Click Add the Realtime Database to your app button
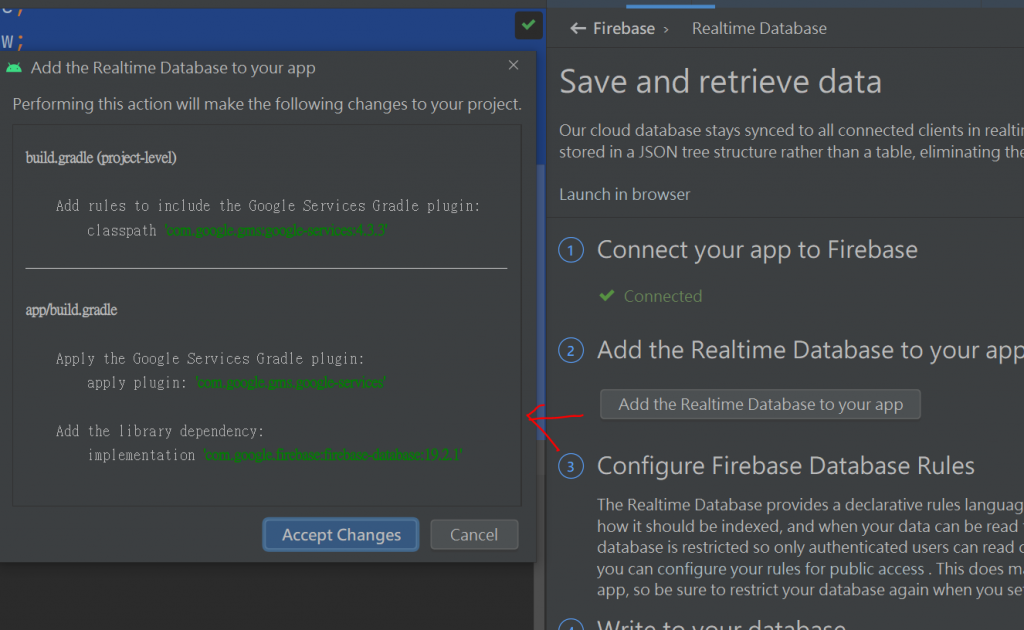This screenshot has height=630, width=1024. click(x=760, y=404)
